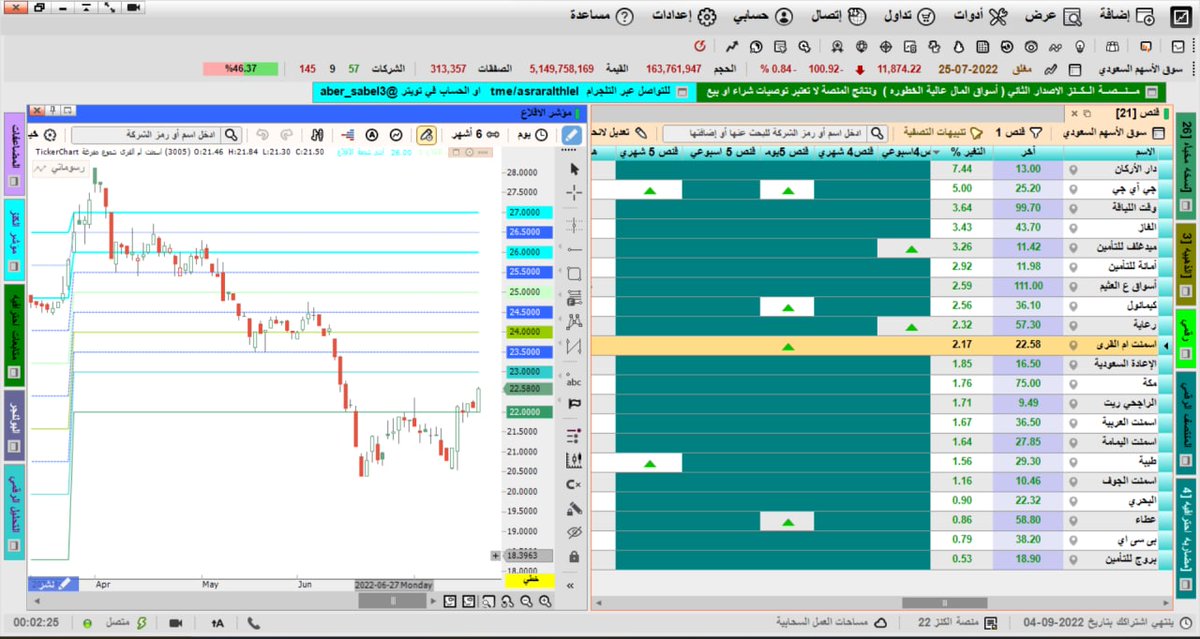Click the N-shaped zigzag pattern tool
Image resolution: width=1200 pixels, height=639 pixels.
pos(574,346)
